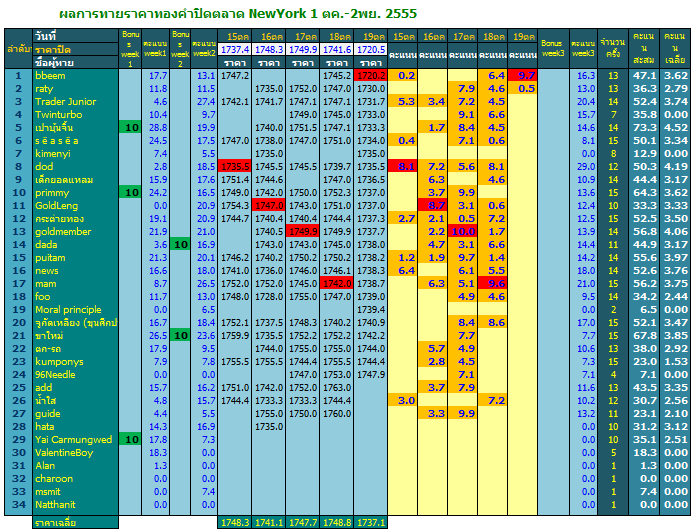Select green bonus cell 10 for dada
The width and height of the screenshot is (696, 532).
click(x=180, y=244)
